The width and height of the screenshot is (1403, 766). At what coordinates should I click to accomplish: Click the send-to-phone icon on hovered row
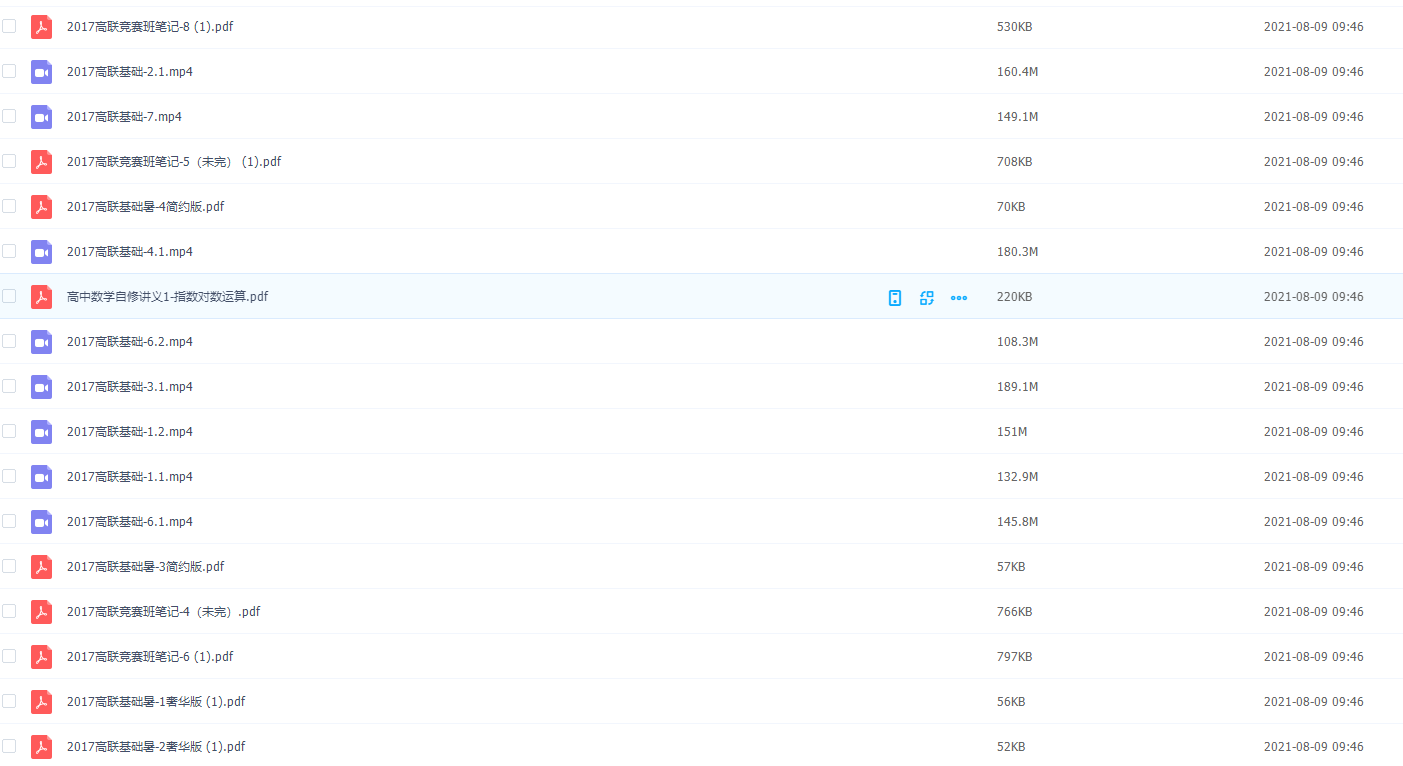point(895,297)
